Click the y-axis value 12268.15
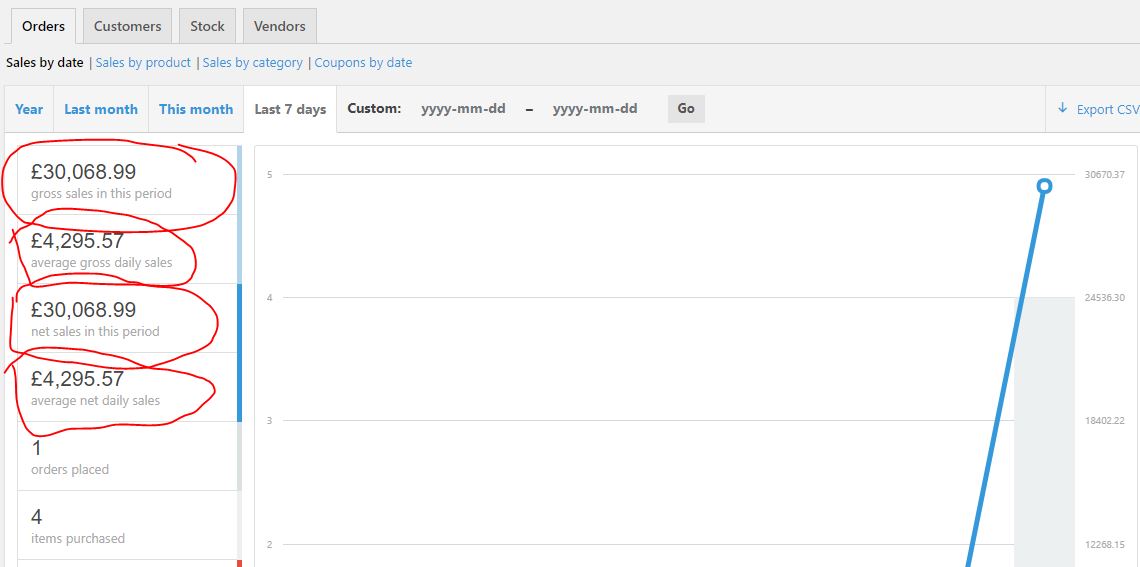Image resolution: width=1140 pixels, height=567 pixels. pyautogui.click(x=1104, y=544)
